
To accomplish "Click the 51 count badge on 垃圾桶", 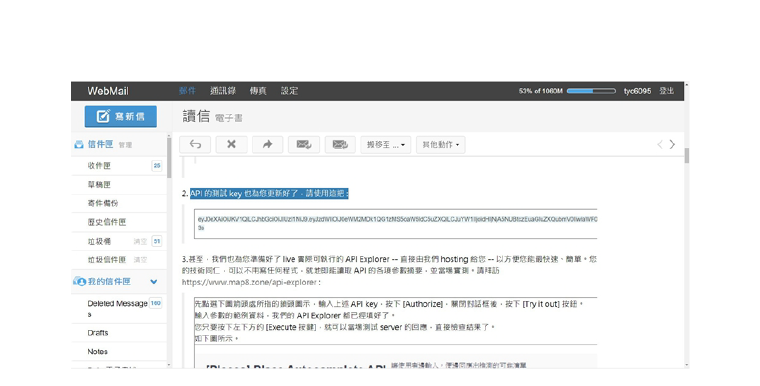I will (157, 241).
